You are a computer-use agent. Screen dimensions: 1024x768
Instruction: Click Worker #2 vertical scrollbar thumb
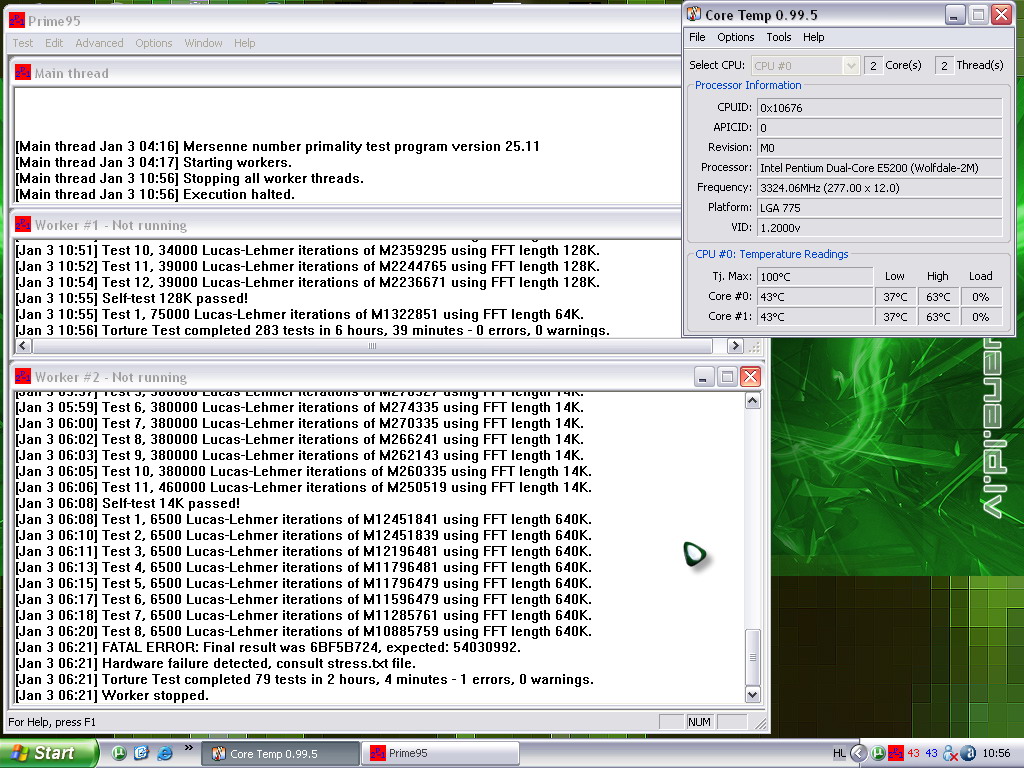(752, 657)
